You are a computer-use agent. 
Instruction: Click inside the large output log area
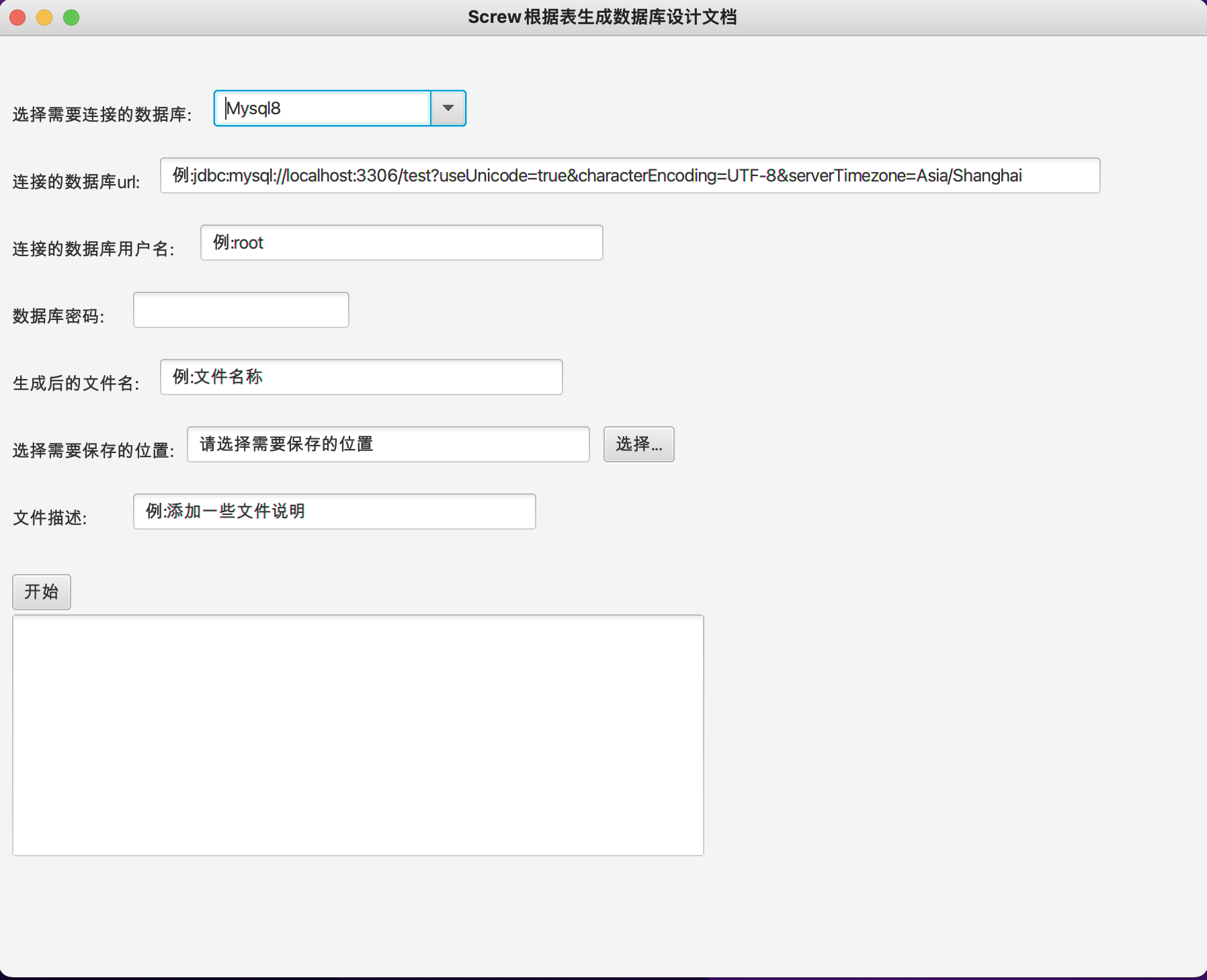point(358,735)
